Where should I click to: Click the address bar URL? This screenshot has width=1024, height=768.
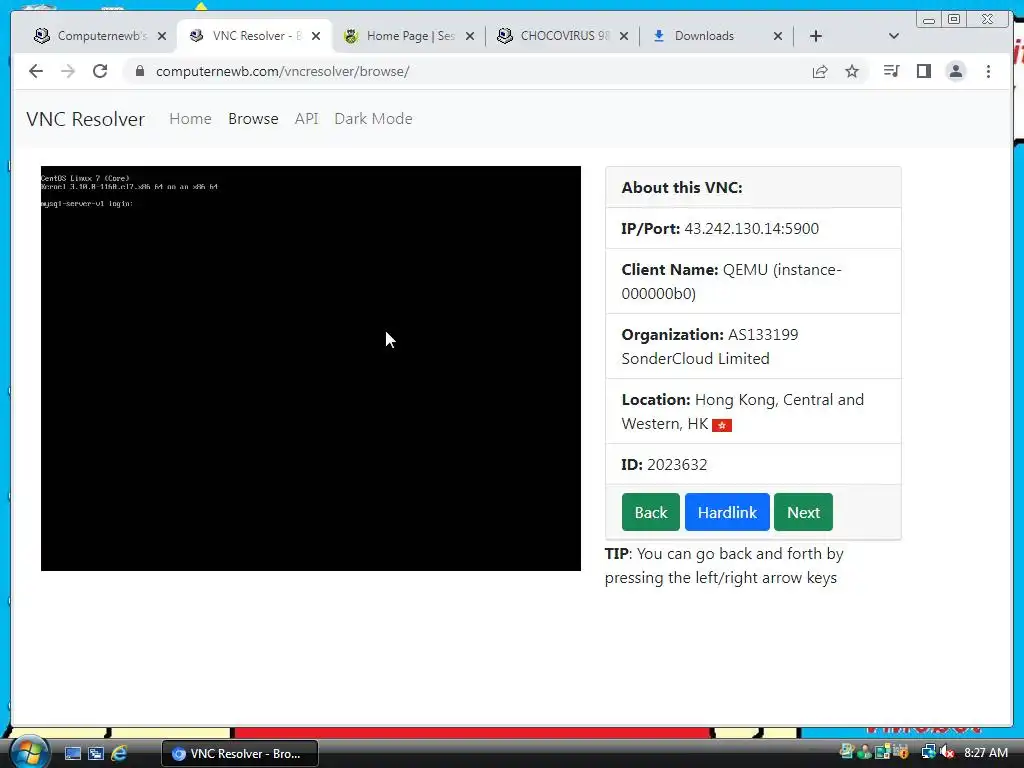coord(283,71)
